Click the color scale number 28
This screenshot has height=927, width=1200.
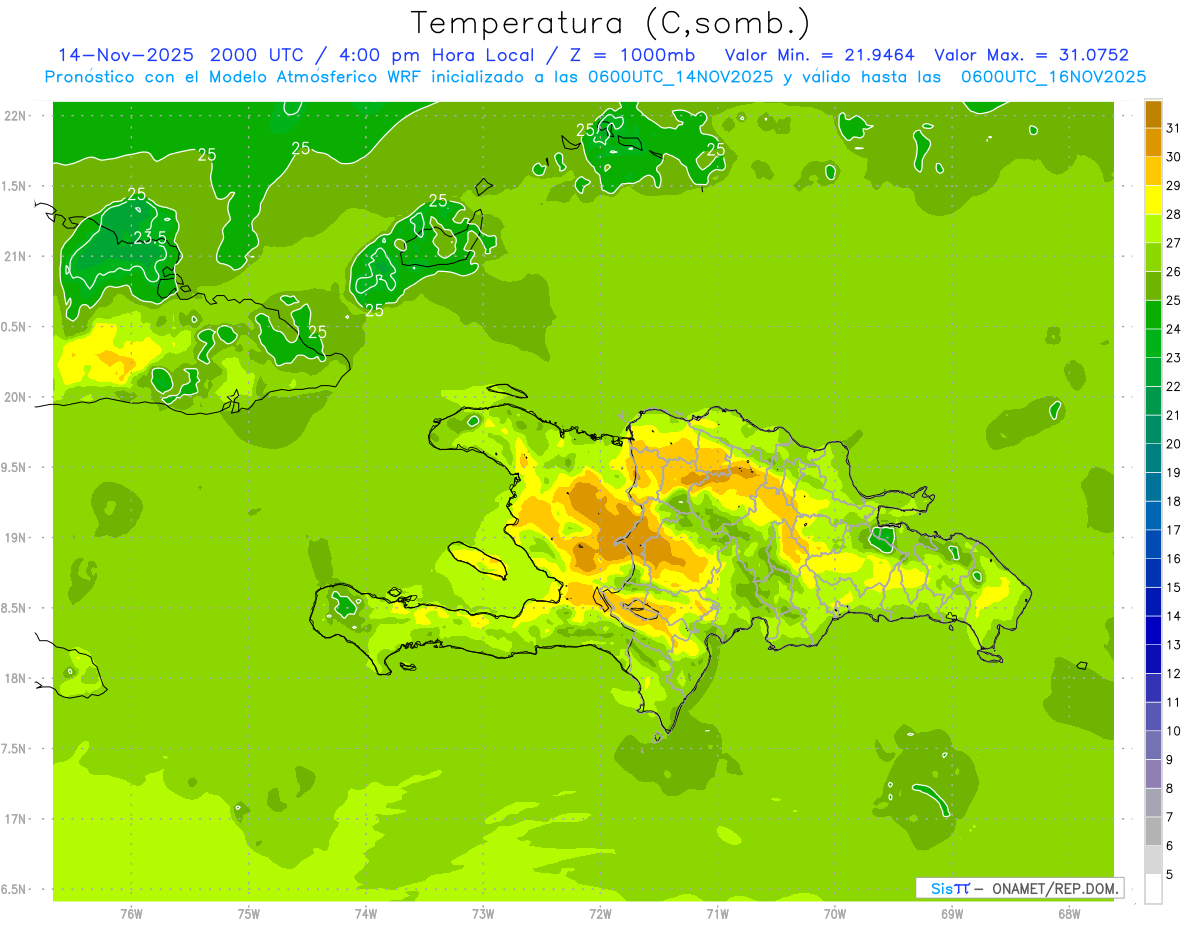(1173, 214)
